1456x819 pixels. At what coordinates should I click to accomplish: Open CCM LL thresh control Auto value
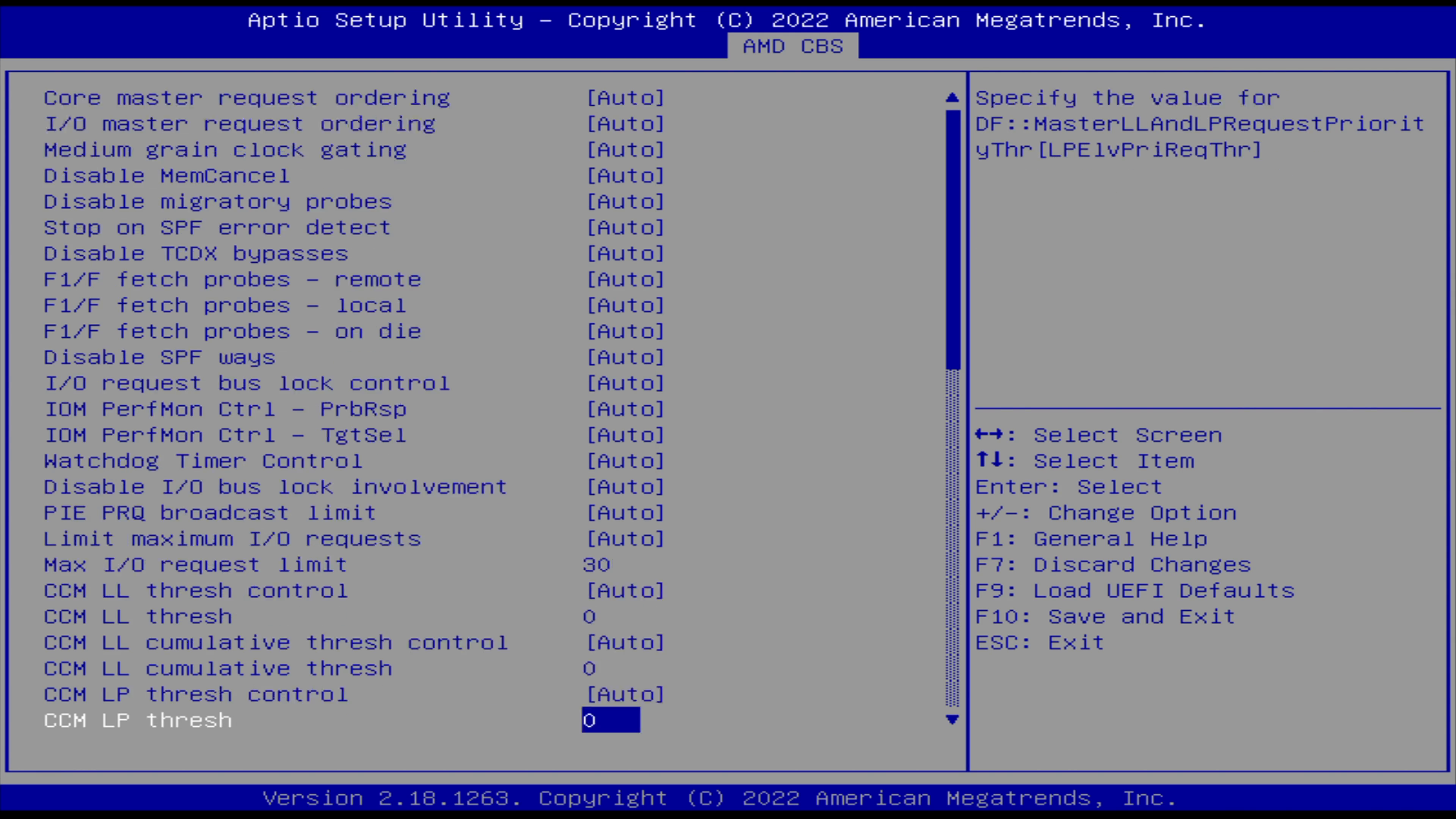click(x=625, y=591)
